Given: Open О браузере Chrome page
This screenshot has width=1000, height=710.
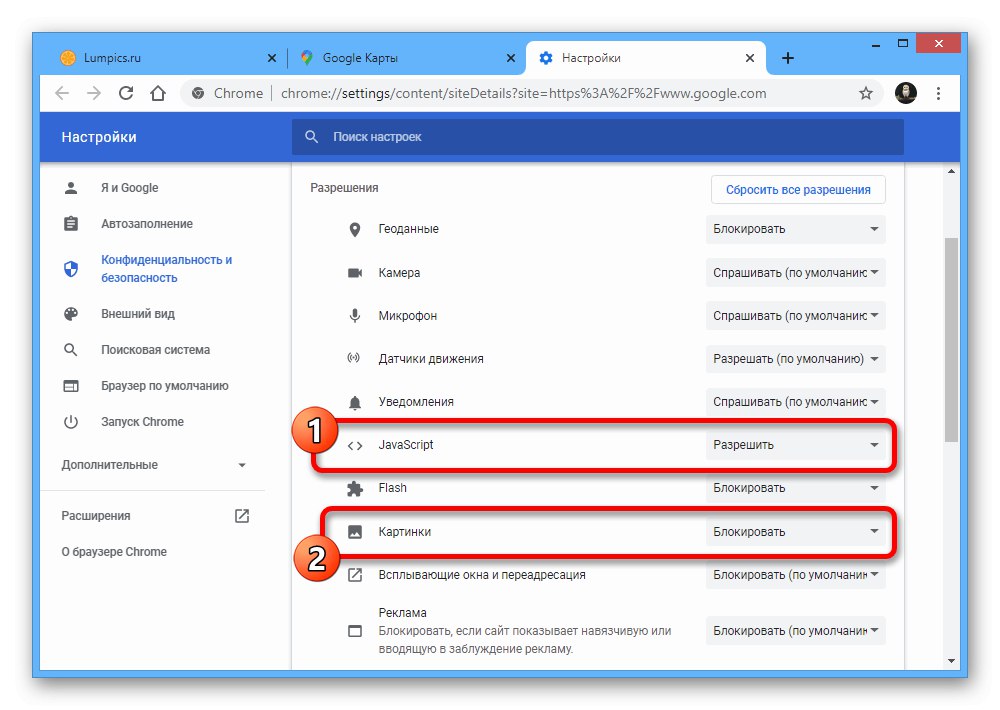Looking at the screenshot, I should pos(114,552).
